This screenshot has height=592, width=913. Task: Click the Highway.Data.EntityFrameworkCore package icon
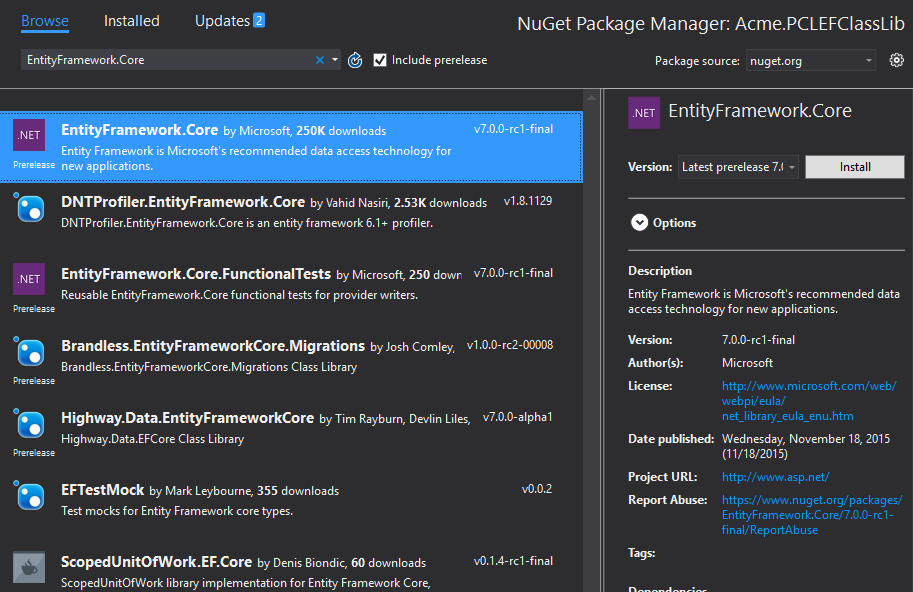[x=28, y=424]
